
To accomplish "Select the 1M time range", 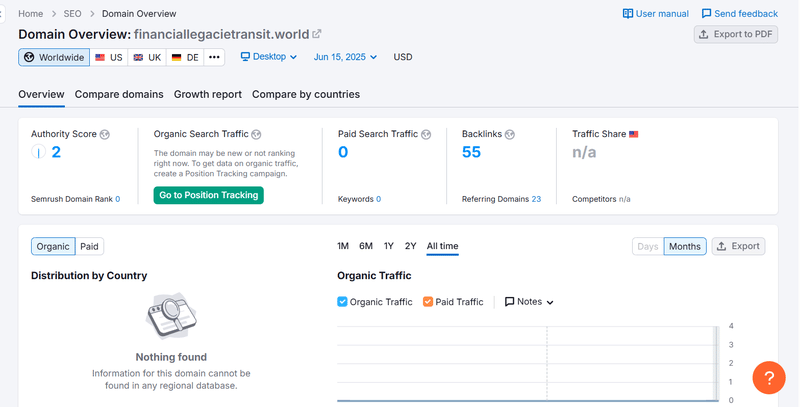I will (343, 246).
